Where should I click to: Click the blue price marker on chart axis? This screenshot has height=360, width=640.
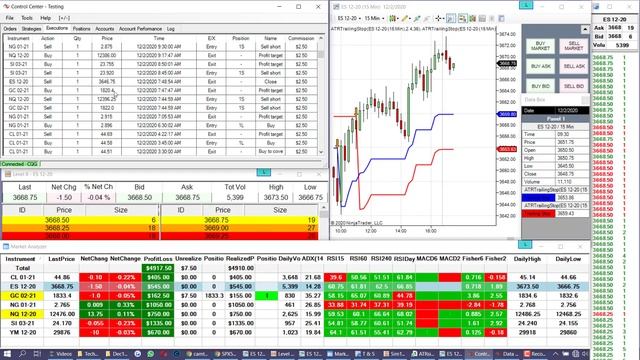(x=507, y=114)
